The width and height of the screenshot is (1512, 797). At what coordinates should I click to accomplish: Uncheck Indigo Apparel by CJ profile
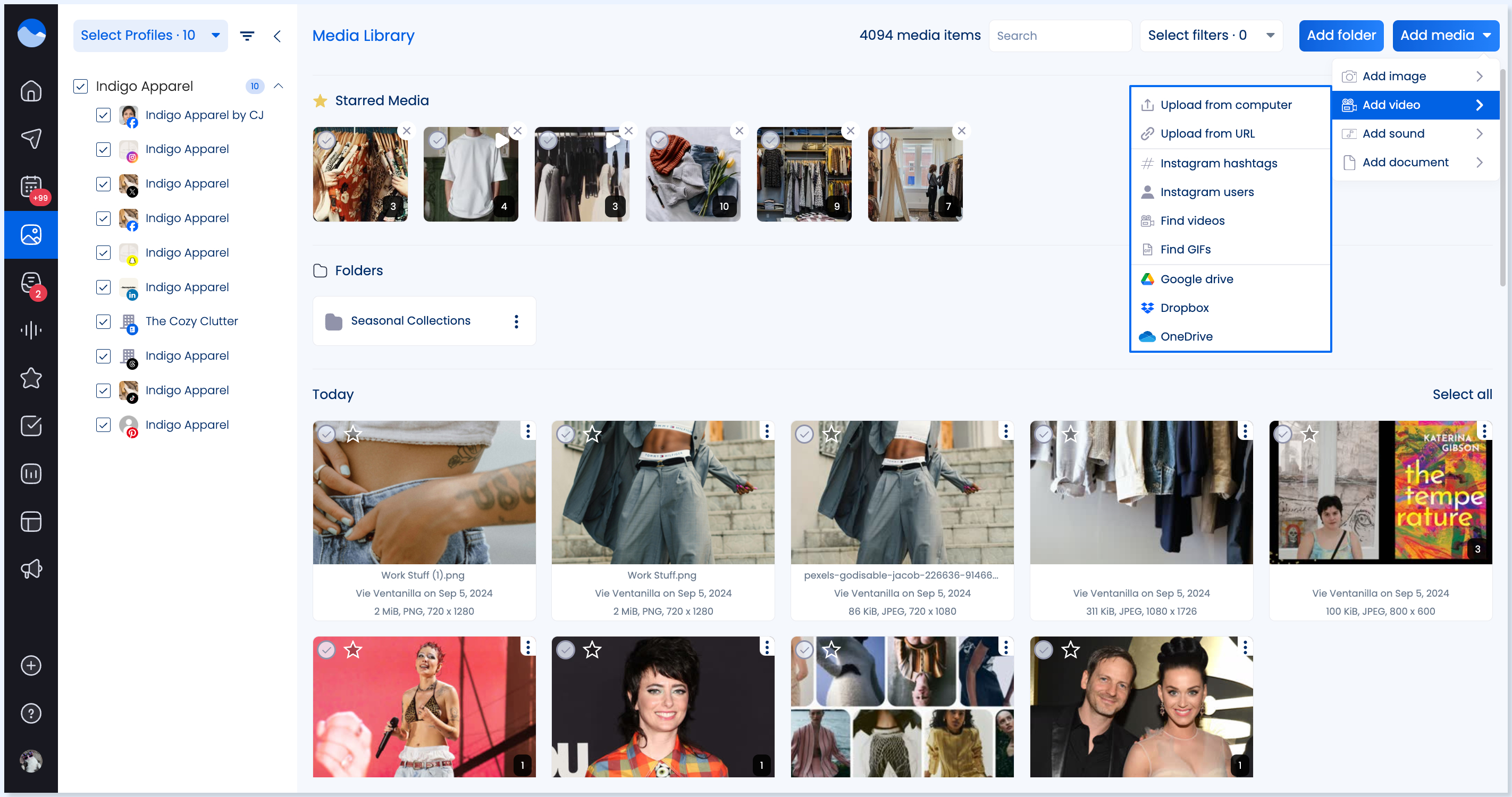103,115
